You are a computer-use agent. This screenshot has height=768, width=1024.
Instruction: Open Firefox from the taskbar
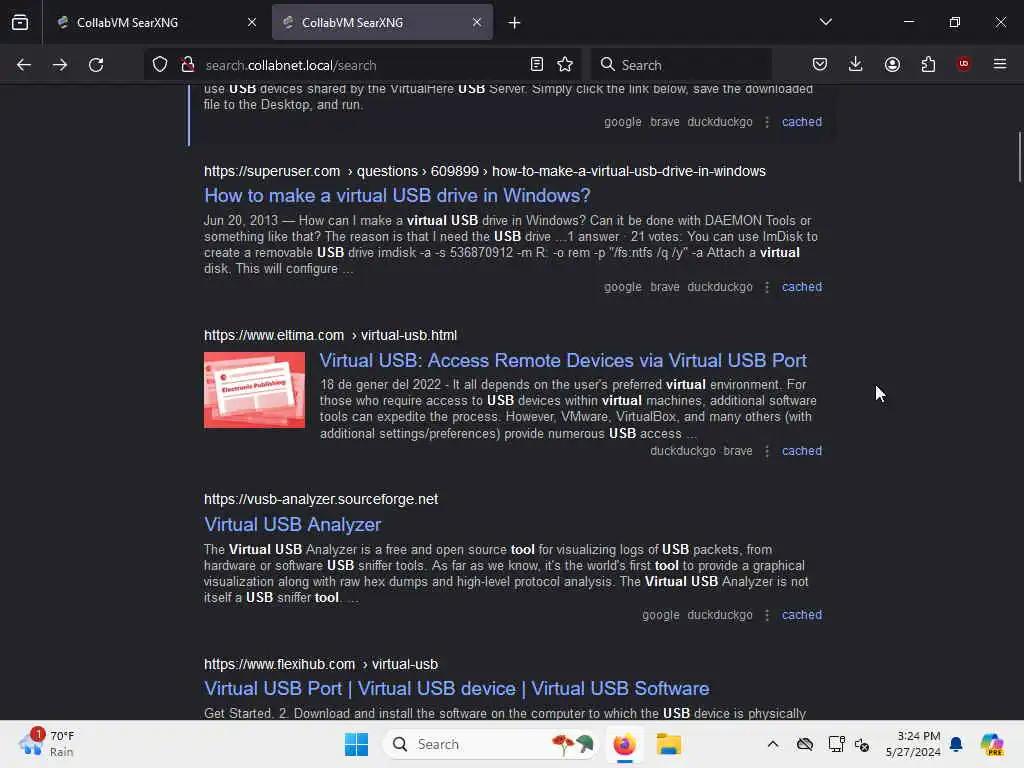[624, 744]
